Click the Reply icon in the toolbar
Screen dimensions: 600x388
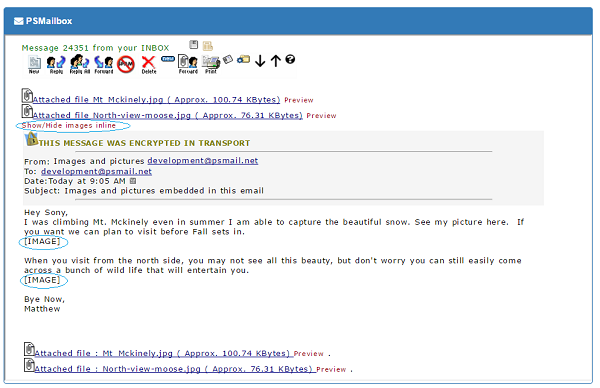pyautogui.click(x=56, y=64)
